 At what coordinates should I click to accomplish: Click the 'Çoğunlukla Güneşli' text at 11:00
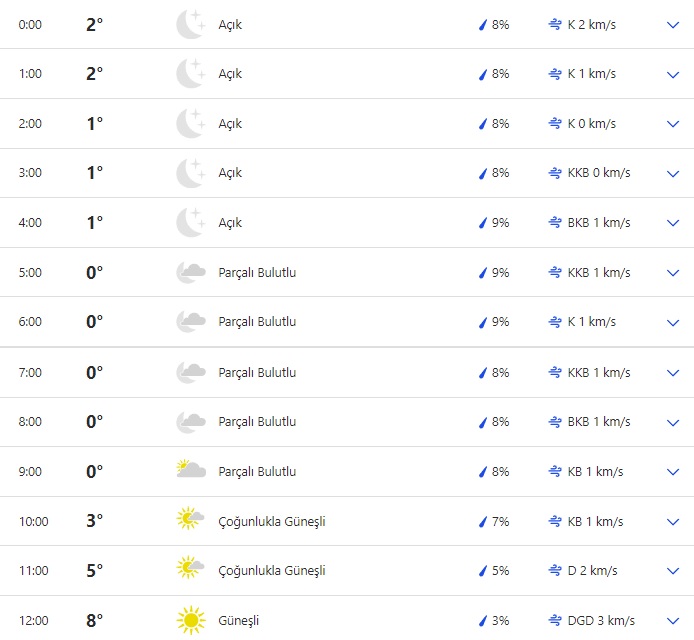(272, 571)
